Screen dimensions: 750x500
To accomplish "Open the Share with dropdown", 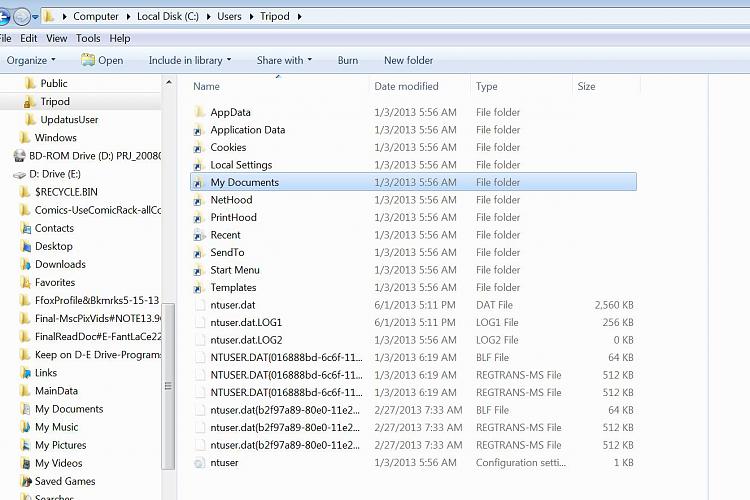I will (284, 60).
